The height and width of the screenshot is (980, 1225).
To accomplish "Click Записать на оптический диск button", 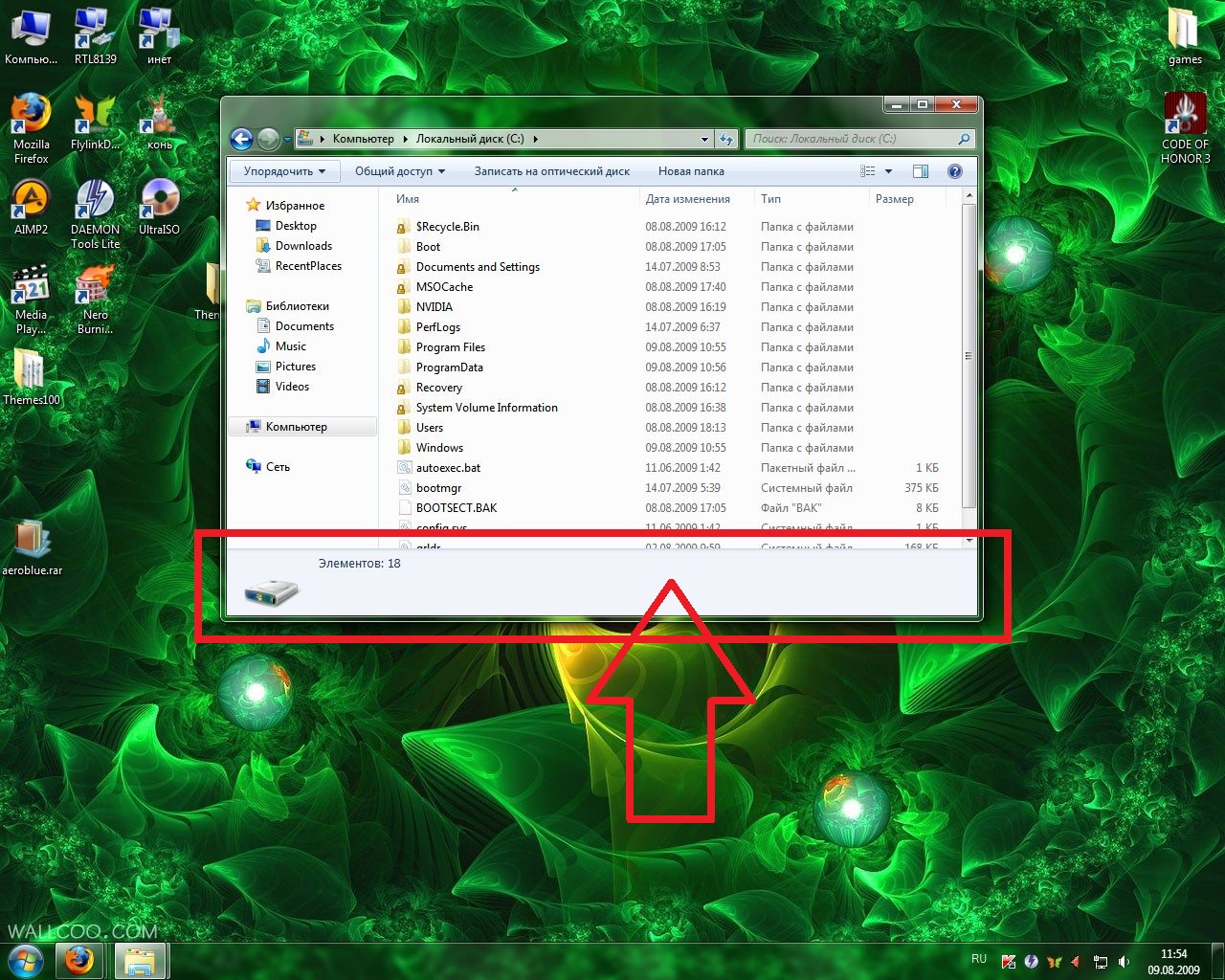I will pos(551,171).
